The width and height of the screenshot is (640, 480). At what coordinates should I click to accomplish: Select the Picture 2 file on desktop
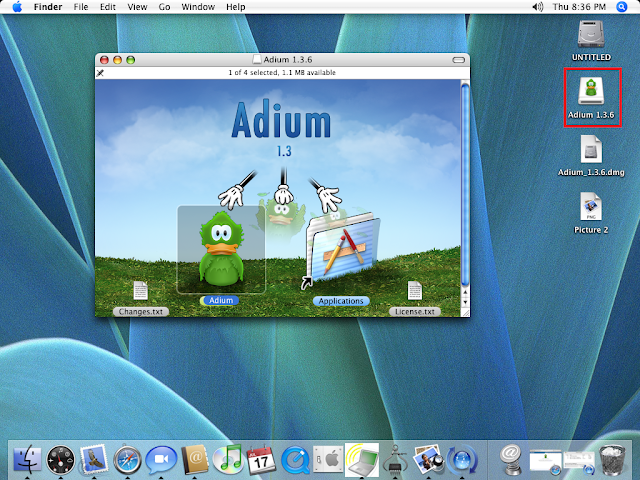tap(591, 207)
